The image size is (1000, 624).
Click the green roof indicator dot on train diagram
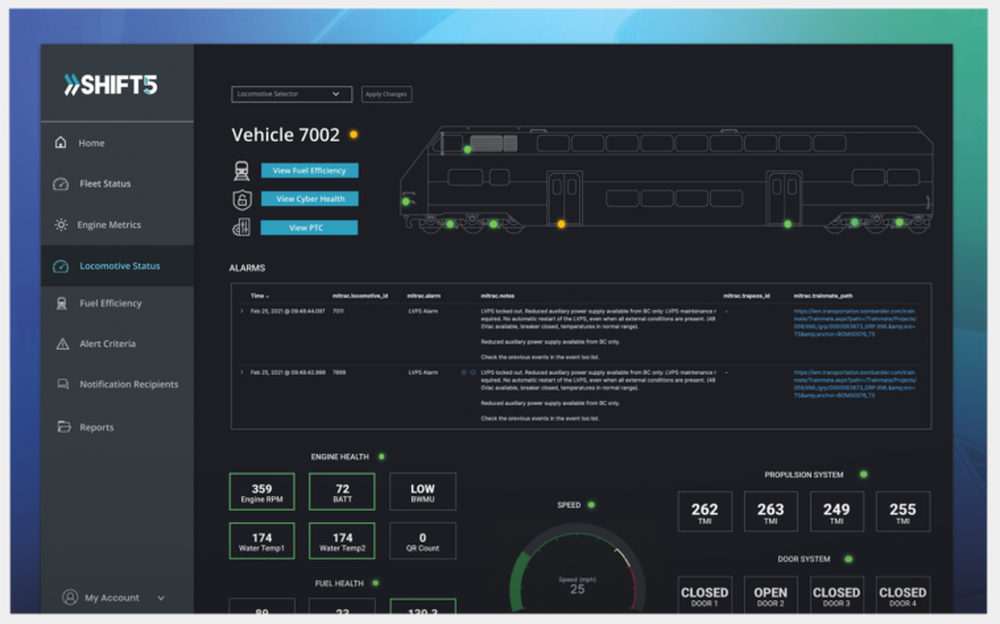467,149
